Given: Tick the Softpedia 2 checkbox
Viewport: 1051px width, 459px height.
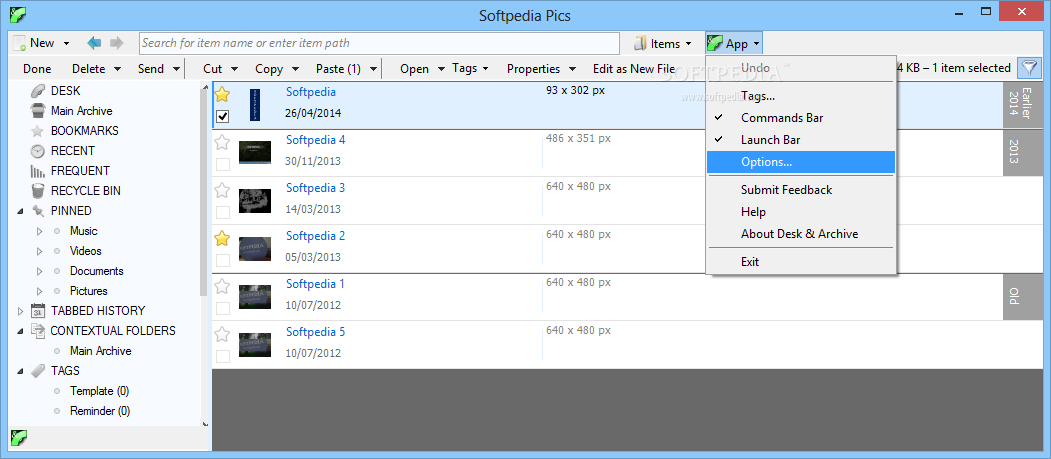Looking at the screenshot, I should [x=223, y=261].
